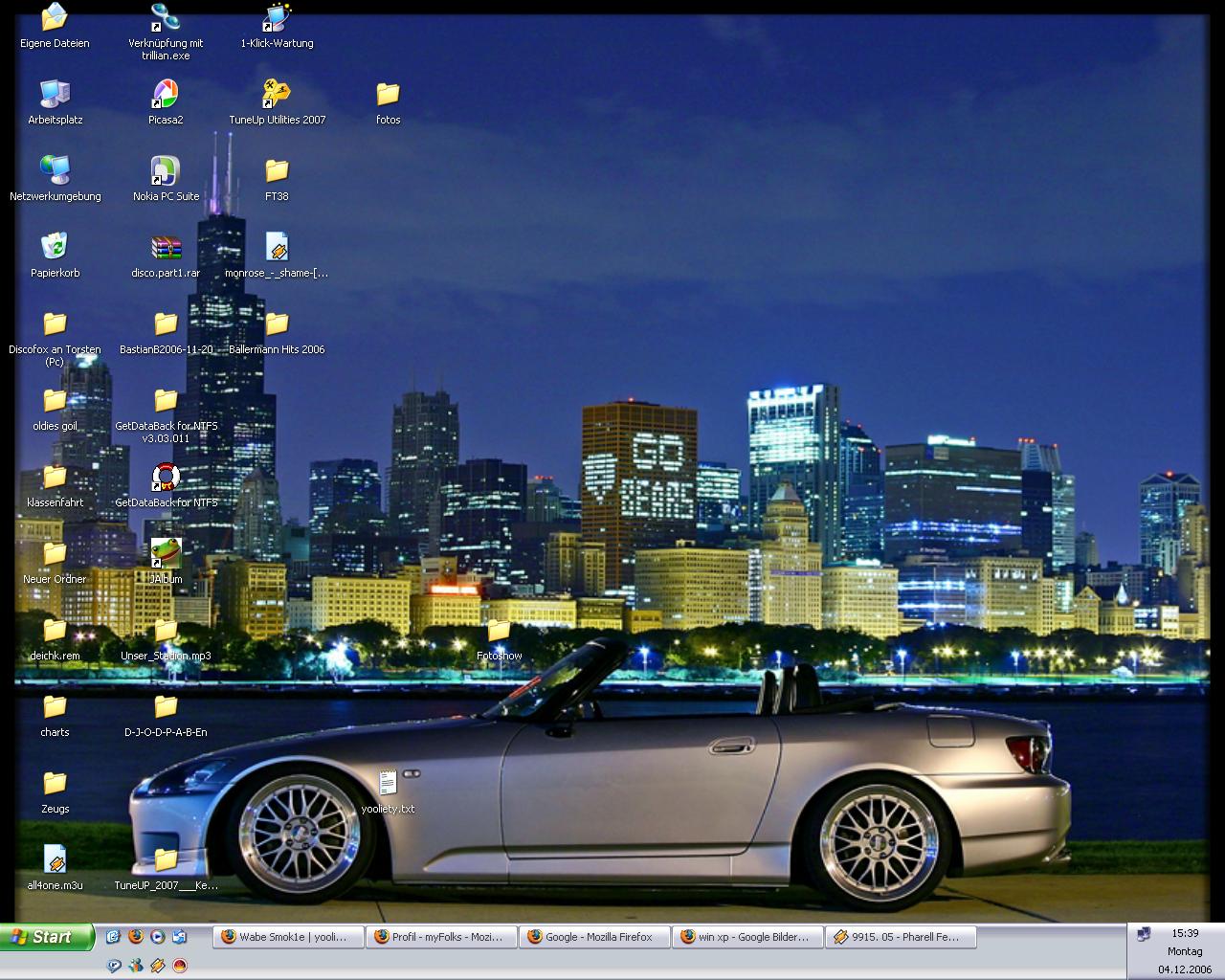Screen dimensions: 1225x980
Task: Click the Netzwerkumgebung network icon
Action: pos(55,171)
